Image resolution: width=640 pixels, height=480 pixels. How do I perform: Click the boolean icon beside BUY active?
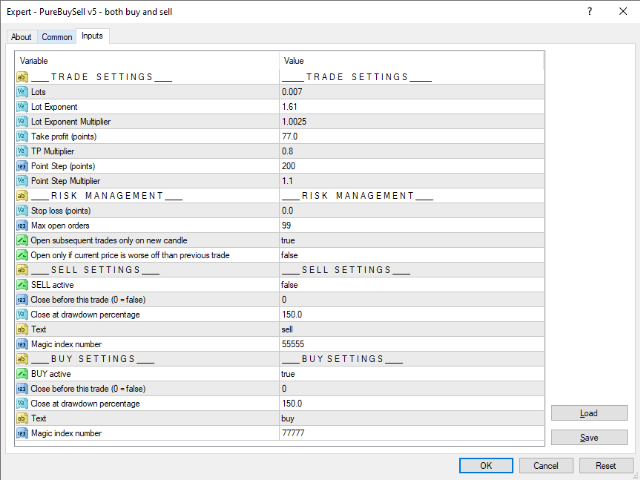point(22,373)
